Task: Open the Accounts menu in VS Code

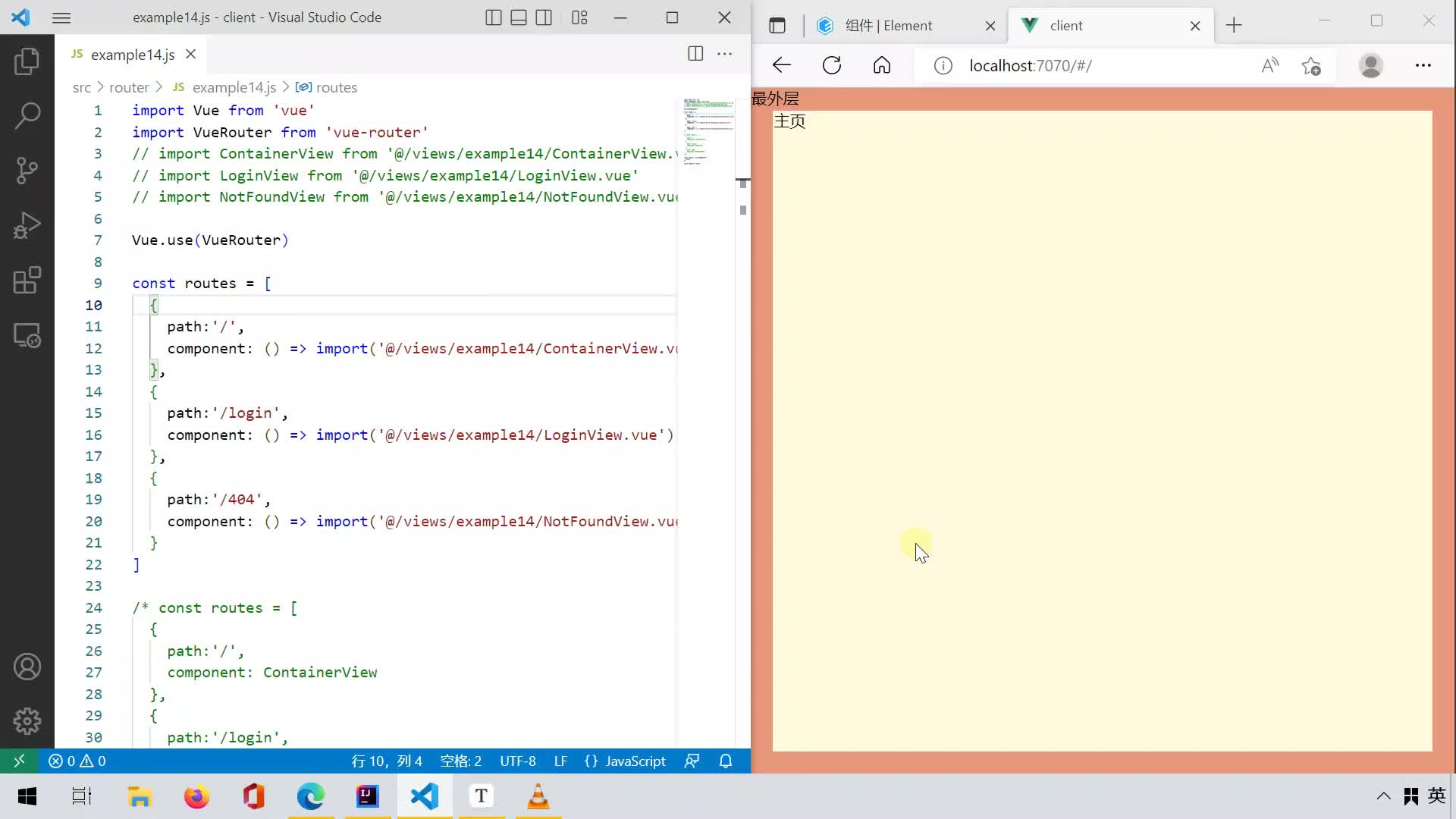Action: click(27, 667)
